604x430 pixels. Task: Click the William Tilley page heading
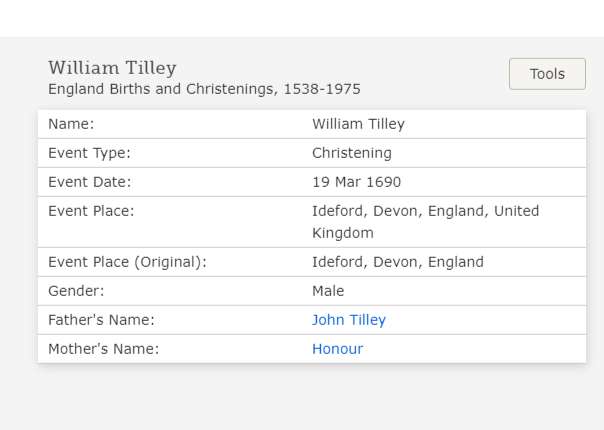pyautogui.click(x=112, y=69)
